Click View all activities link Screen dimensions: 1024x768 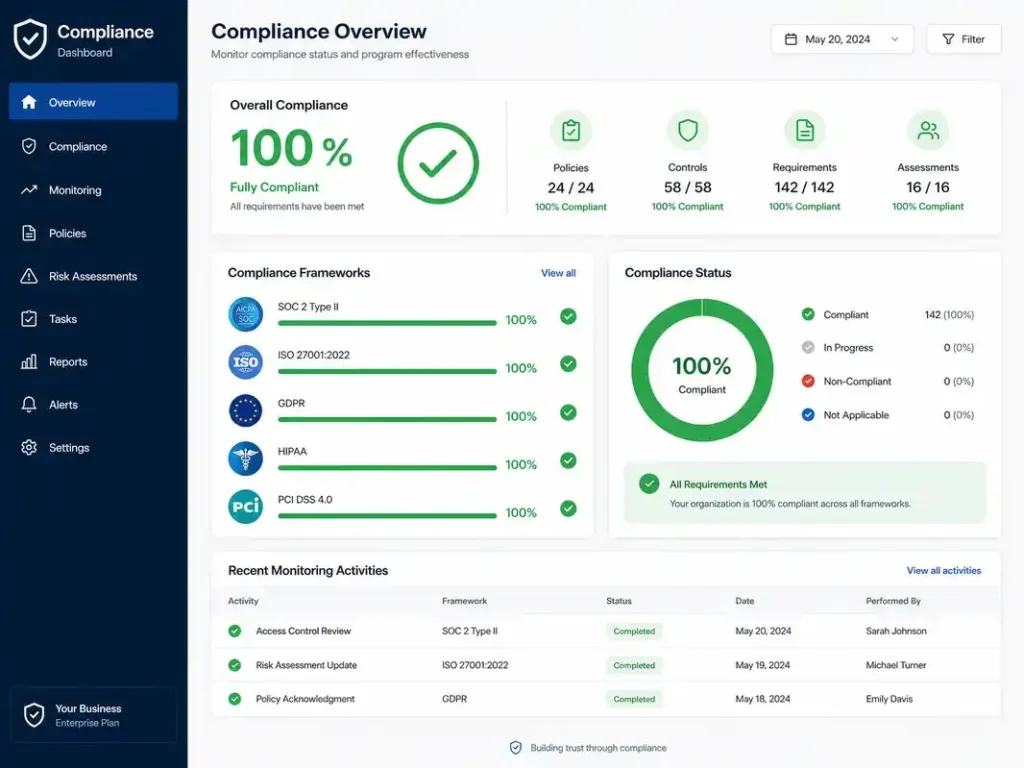point(944,571)
